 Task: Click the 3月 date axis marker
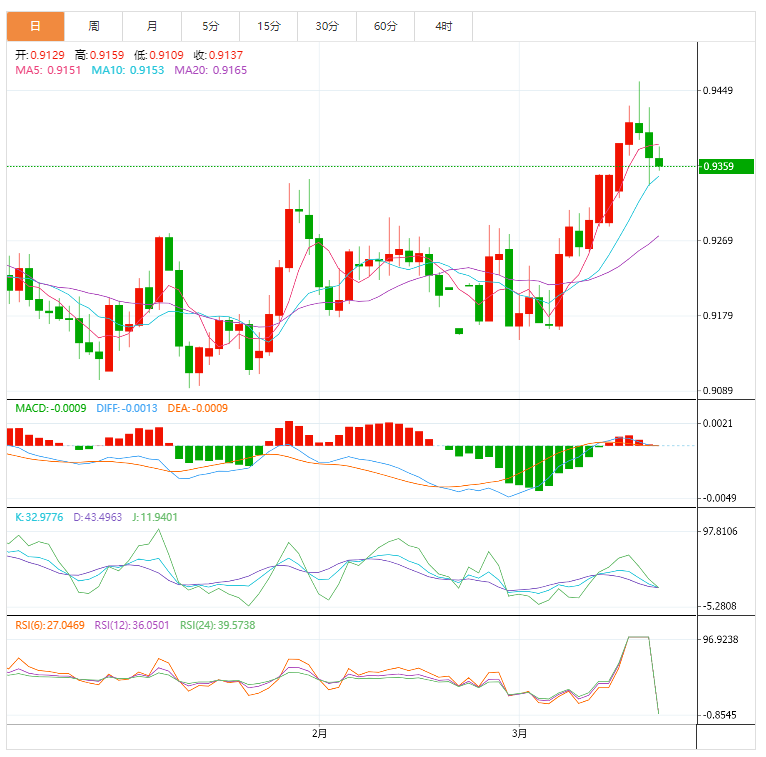[x=519, y=734]
